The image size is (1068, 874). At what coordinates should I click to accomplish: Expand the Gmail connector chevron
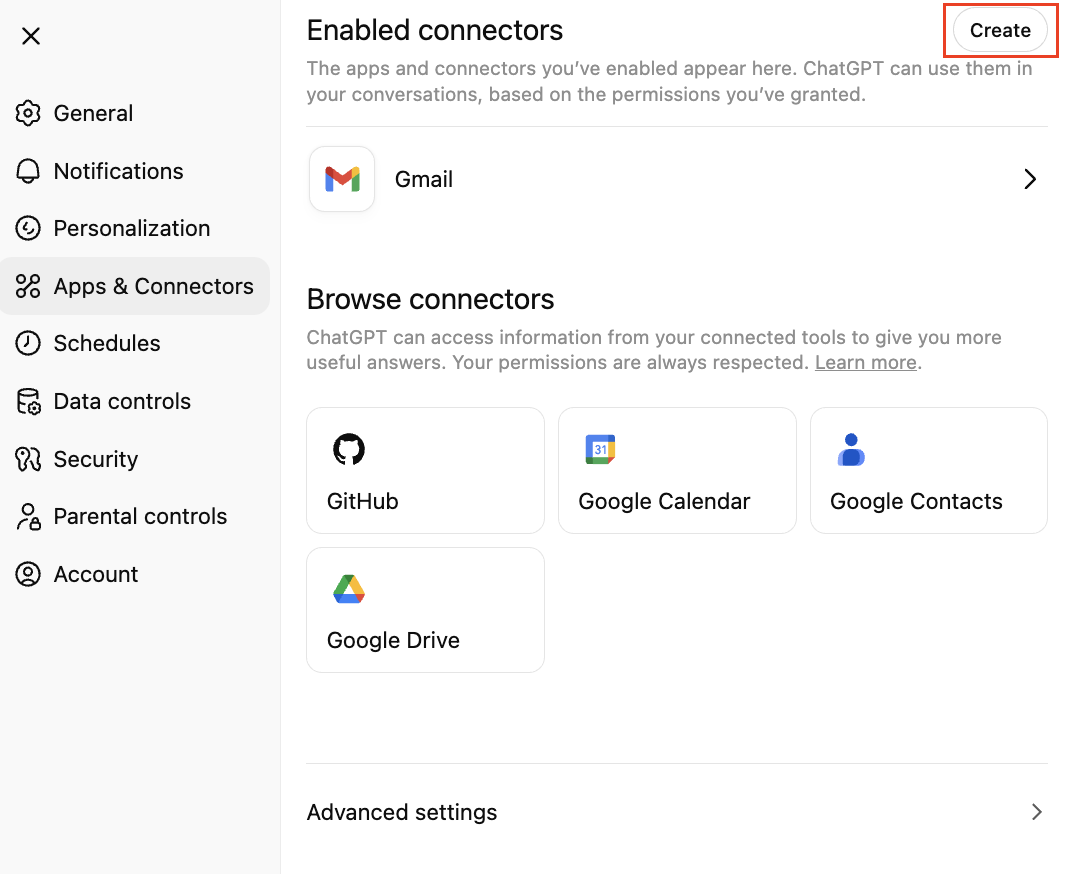coord(1030,179)
